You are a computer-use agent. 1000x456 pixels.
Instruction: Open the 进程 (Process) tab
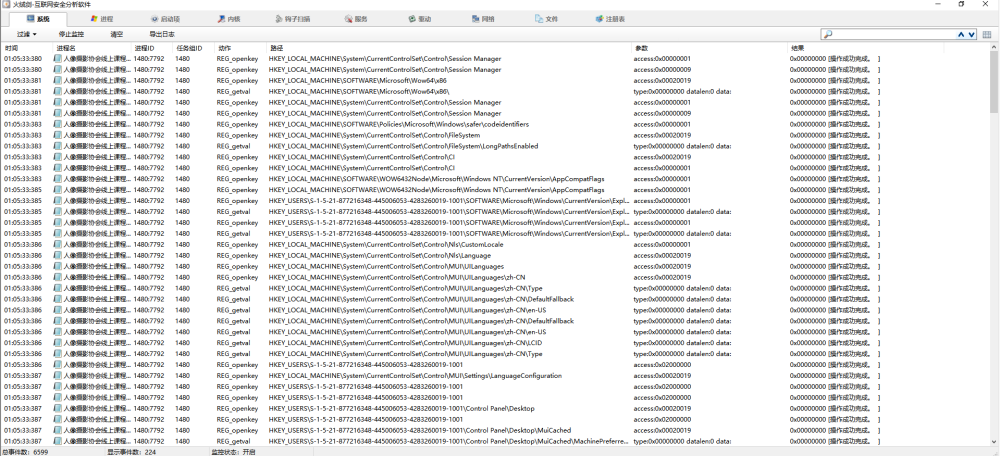tap(101, 19)
